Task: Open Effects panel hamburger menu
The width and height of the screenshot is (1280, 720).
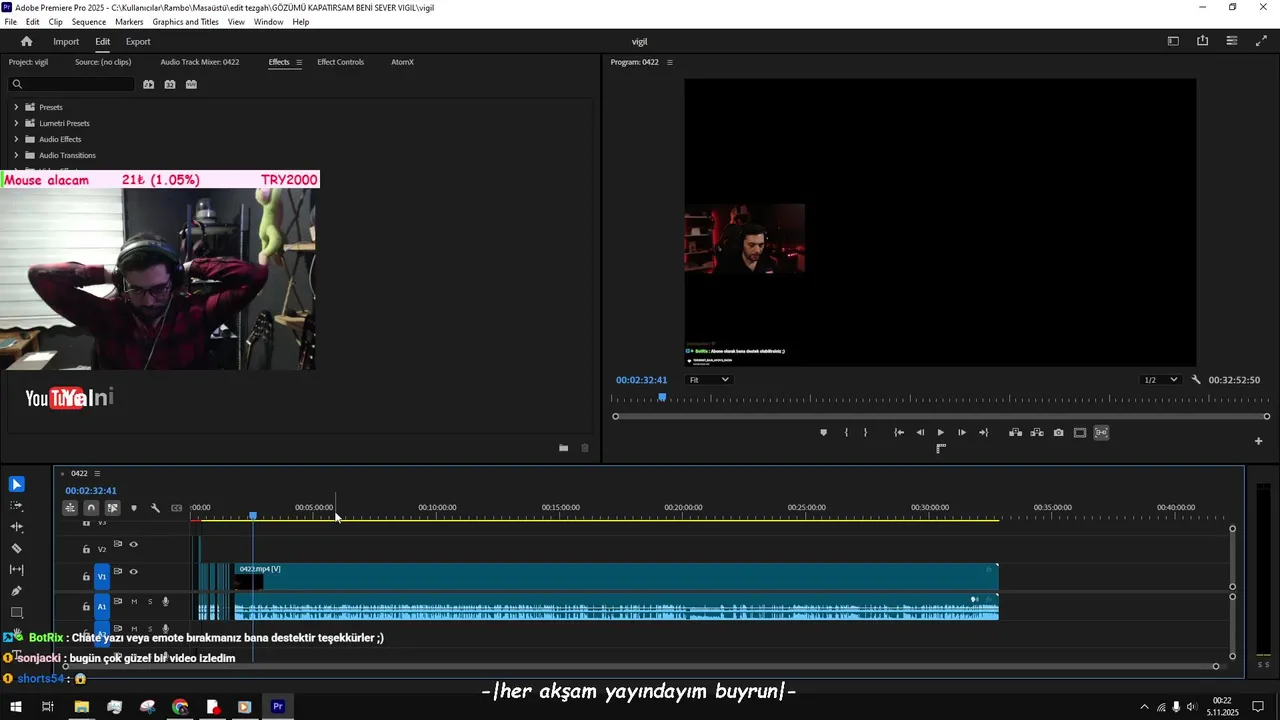Action: tap(298, 62)
